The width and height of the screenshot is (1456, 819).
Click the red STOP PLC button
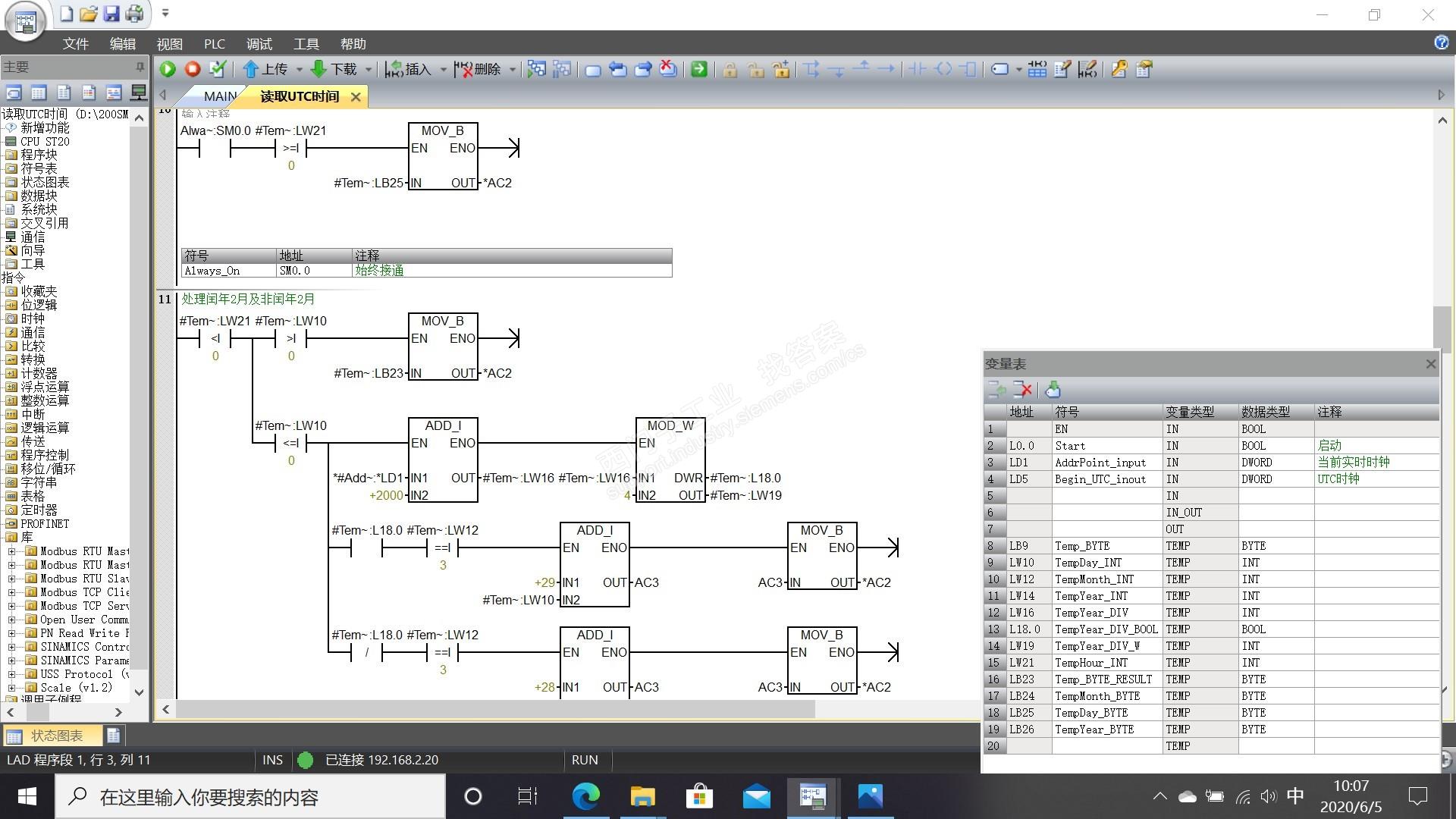coord(193,69)
